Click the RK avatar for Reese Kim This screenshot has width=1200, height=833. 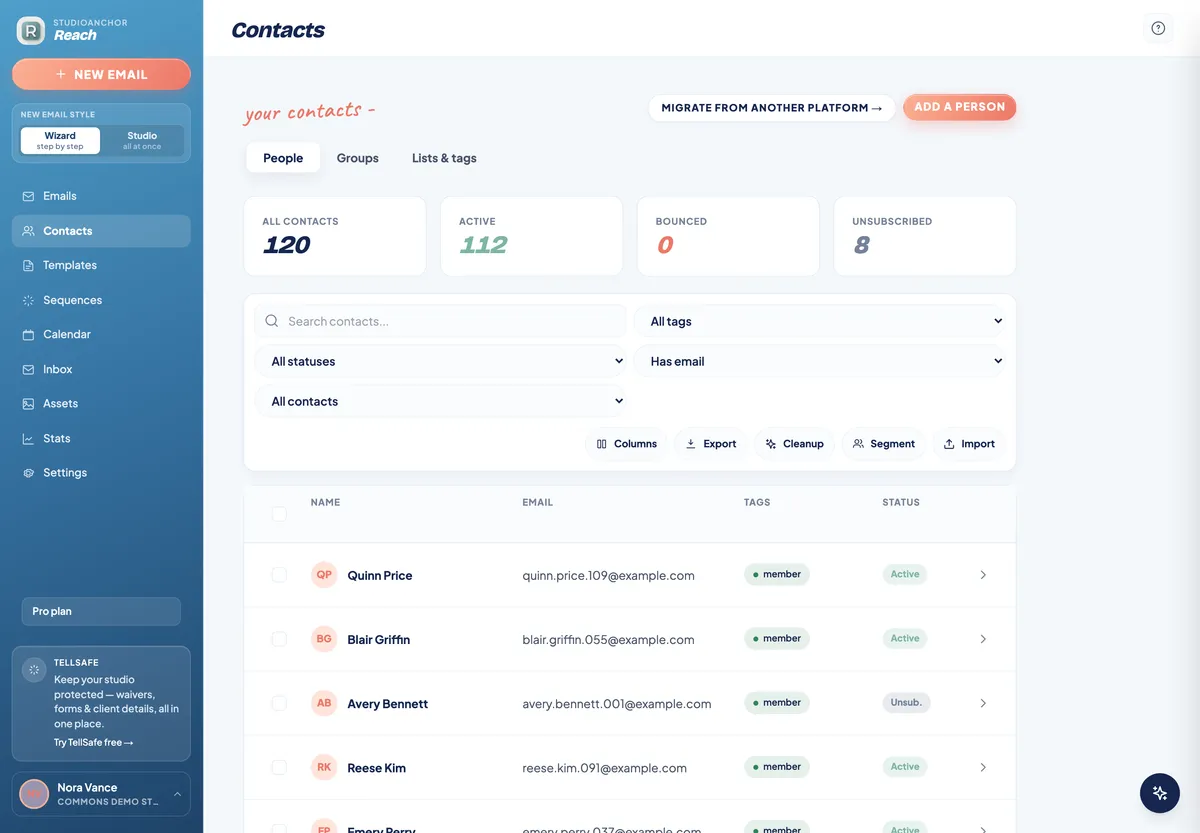(324, 767)
